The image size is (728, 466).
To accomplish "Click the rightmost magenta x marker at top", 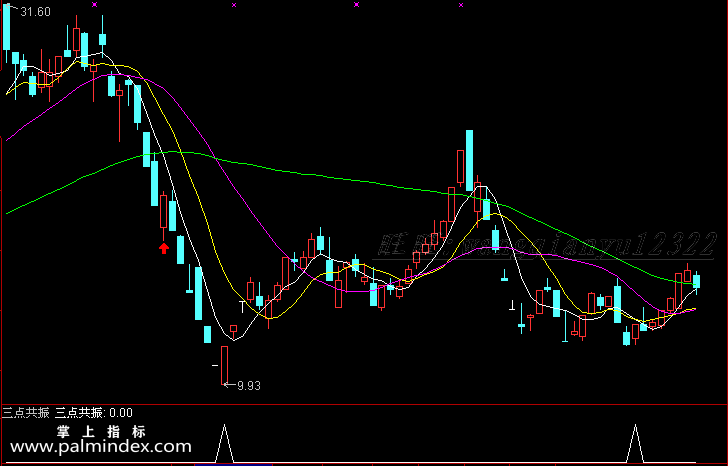I will 461,5.
